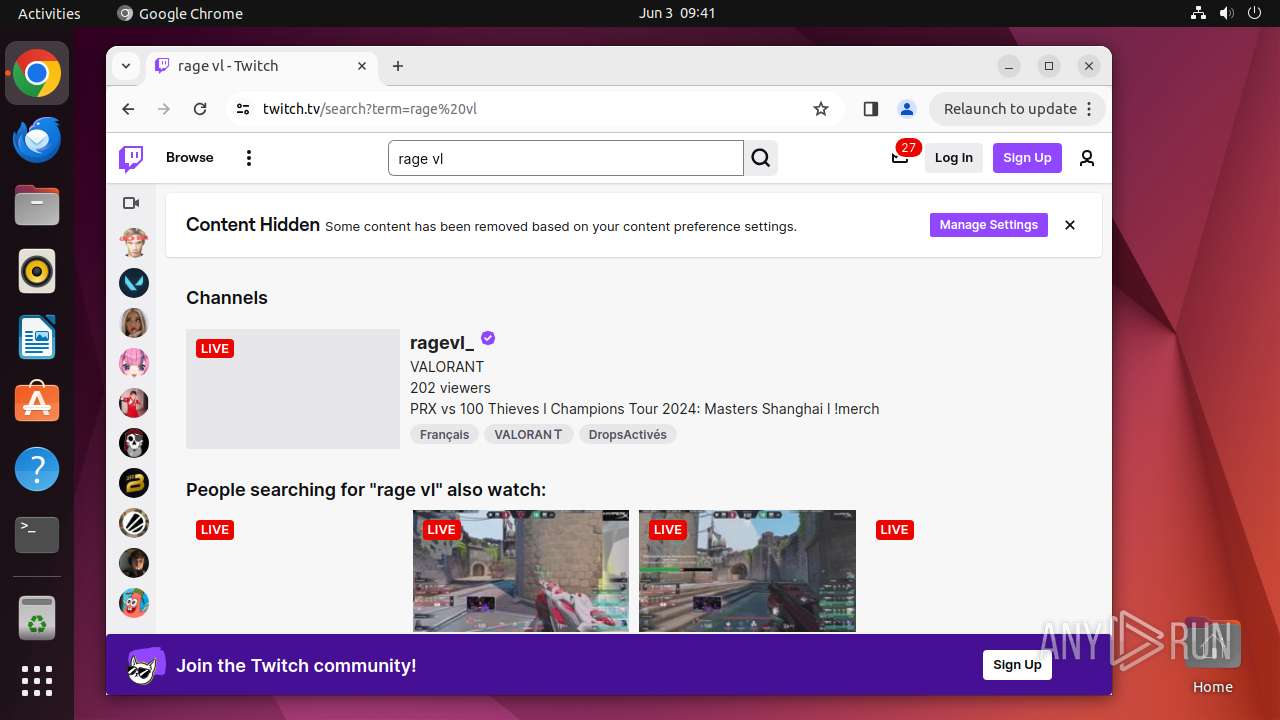The height and width of the screenshot is (720, 1280).
Task: Click the search magnifier button
Action: click(761, 158)
